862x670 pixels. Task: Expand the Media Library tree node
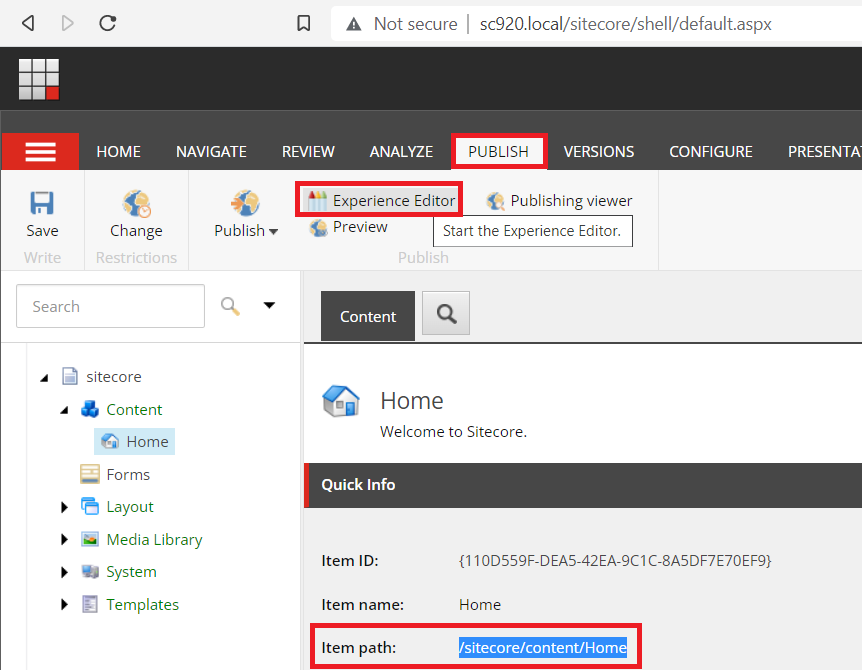(x=65, y=540)
